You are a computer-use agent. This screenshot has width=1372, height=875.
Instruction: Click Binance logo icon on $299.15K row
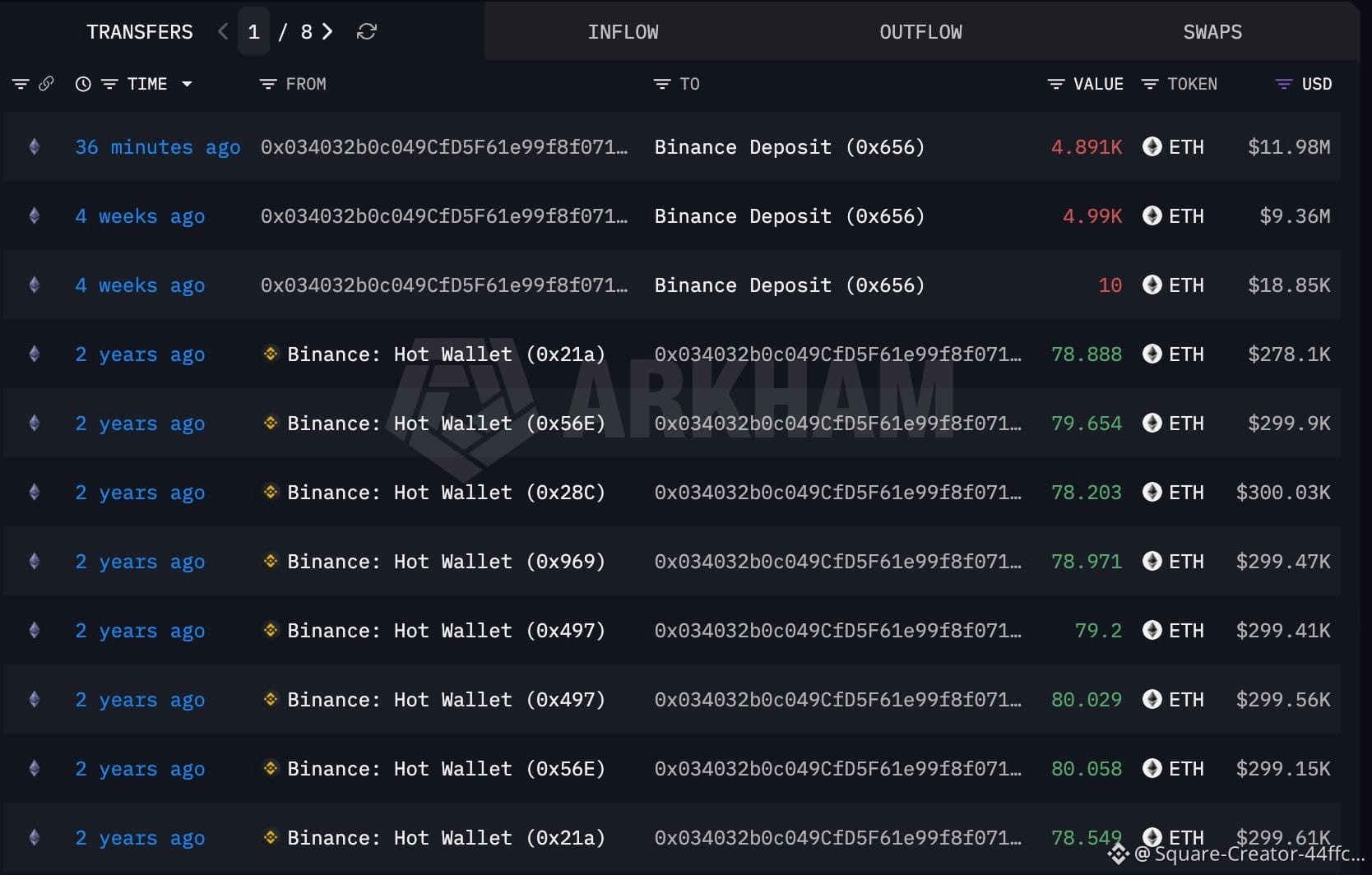point(271,768)
